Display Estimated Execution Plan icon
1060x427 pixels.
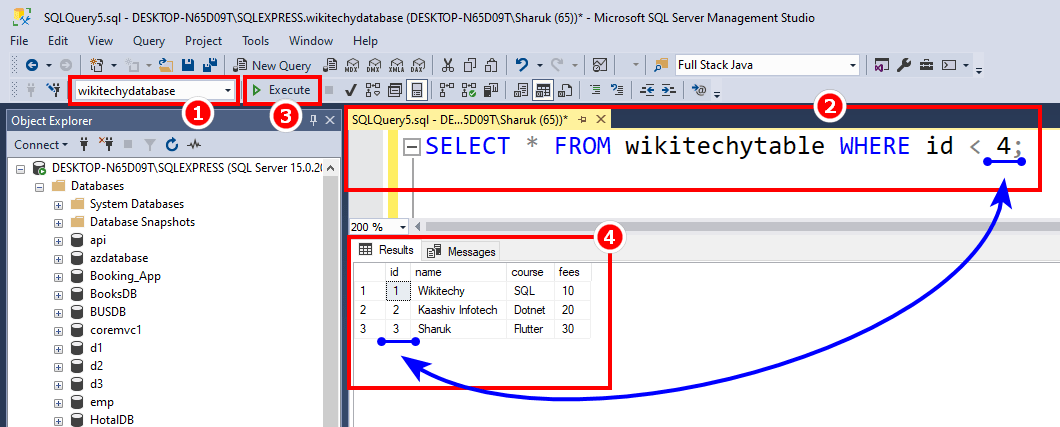coord(372,90)
